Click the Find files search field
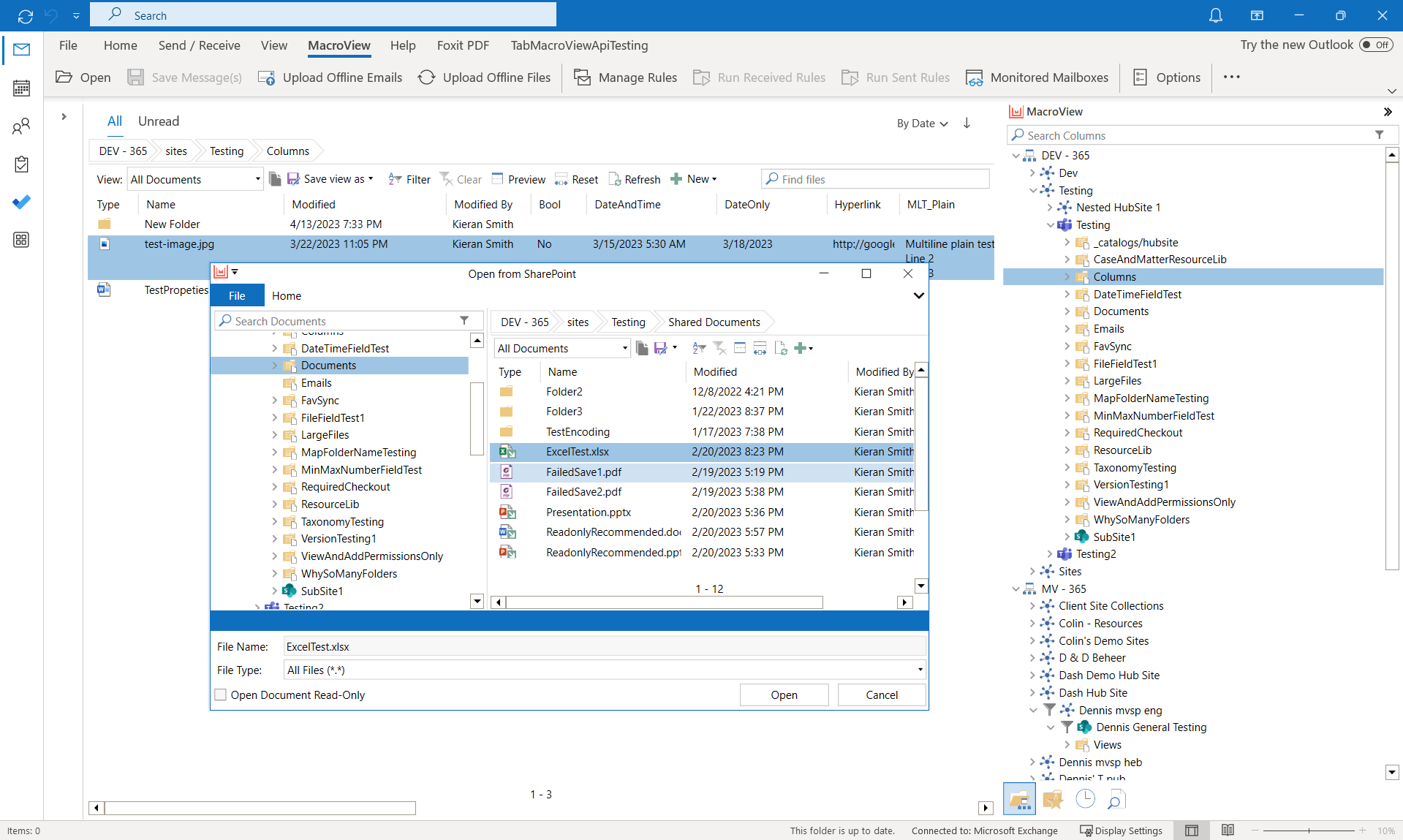Image resolution: width=1403 pixels, height=840 pixels. point(876,179)
